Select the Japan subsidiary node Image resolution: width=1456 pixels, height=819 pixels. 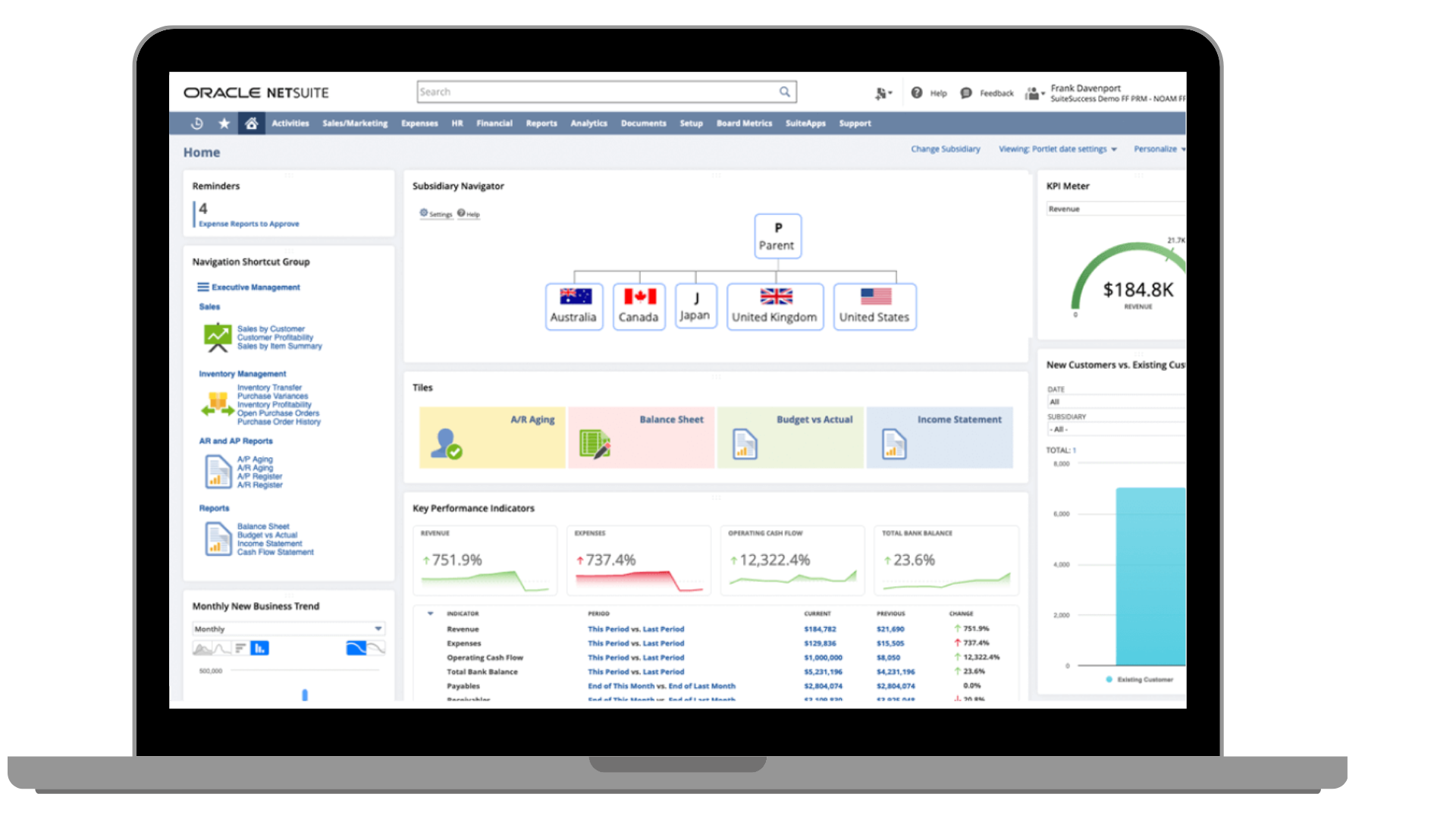pos(696,306)
